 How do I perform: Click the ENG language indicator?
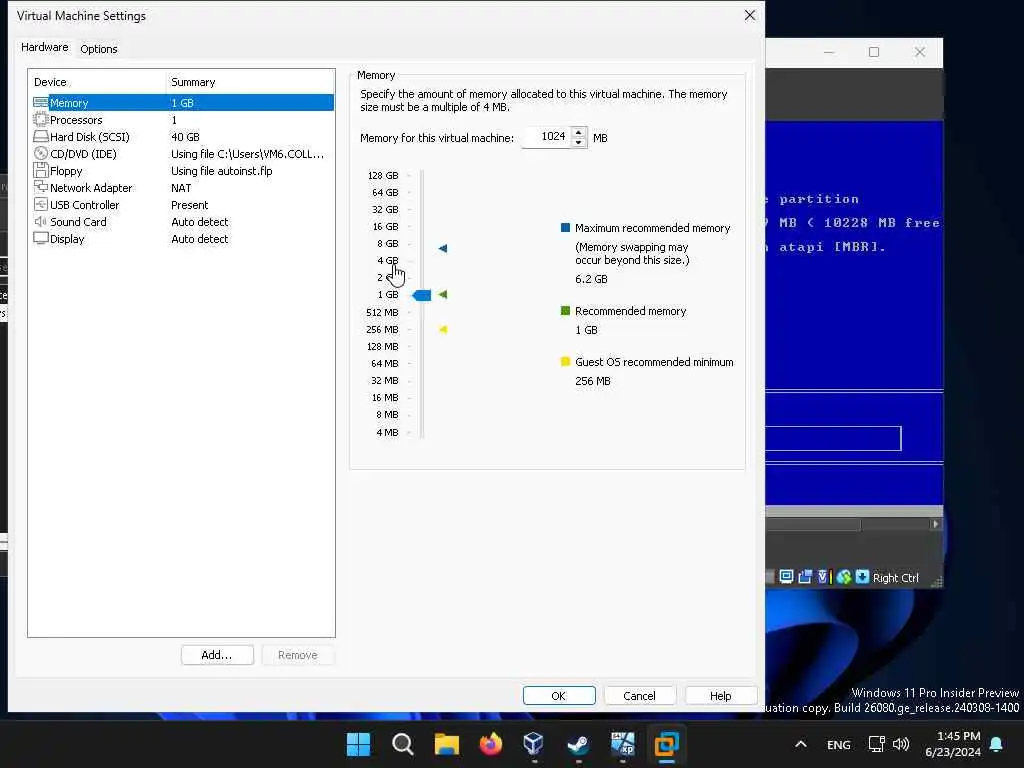pos(839,744)
